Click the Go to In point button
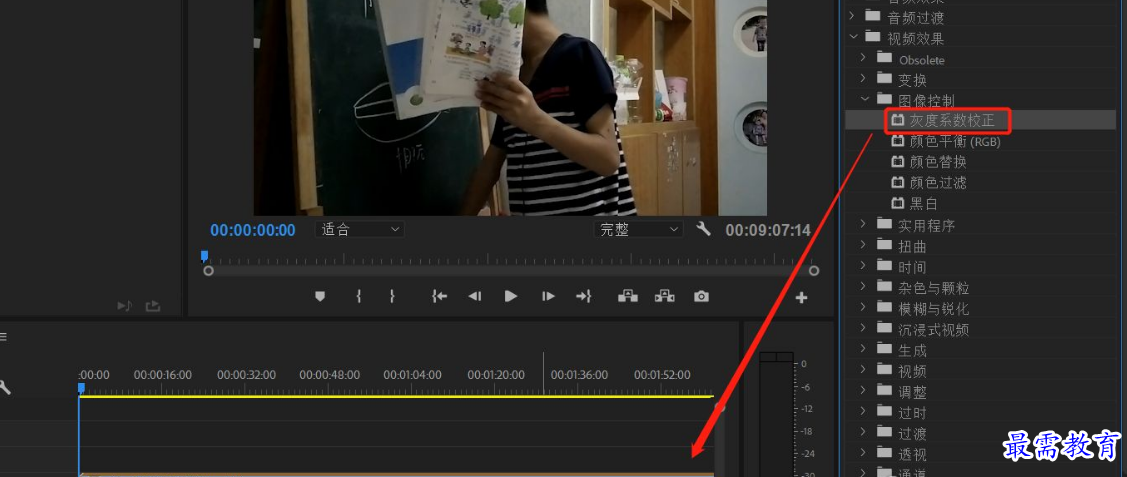1127x477 pixels. tap(440, 296)
